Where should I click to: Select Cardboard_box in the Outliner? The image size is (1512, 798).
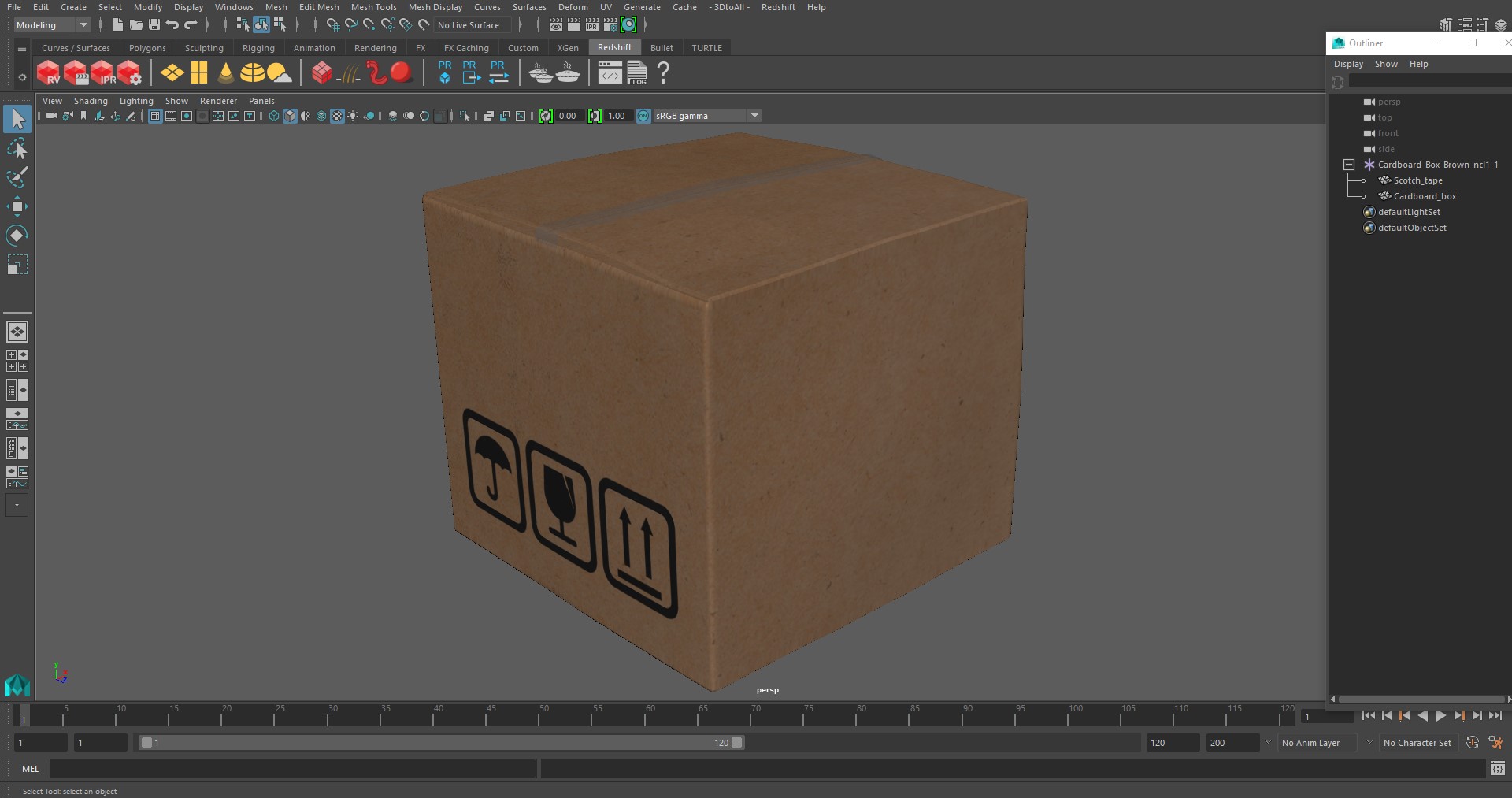pos(1425,196)
